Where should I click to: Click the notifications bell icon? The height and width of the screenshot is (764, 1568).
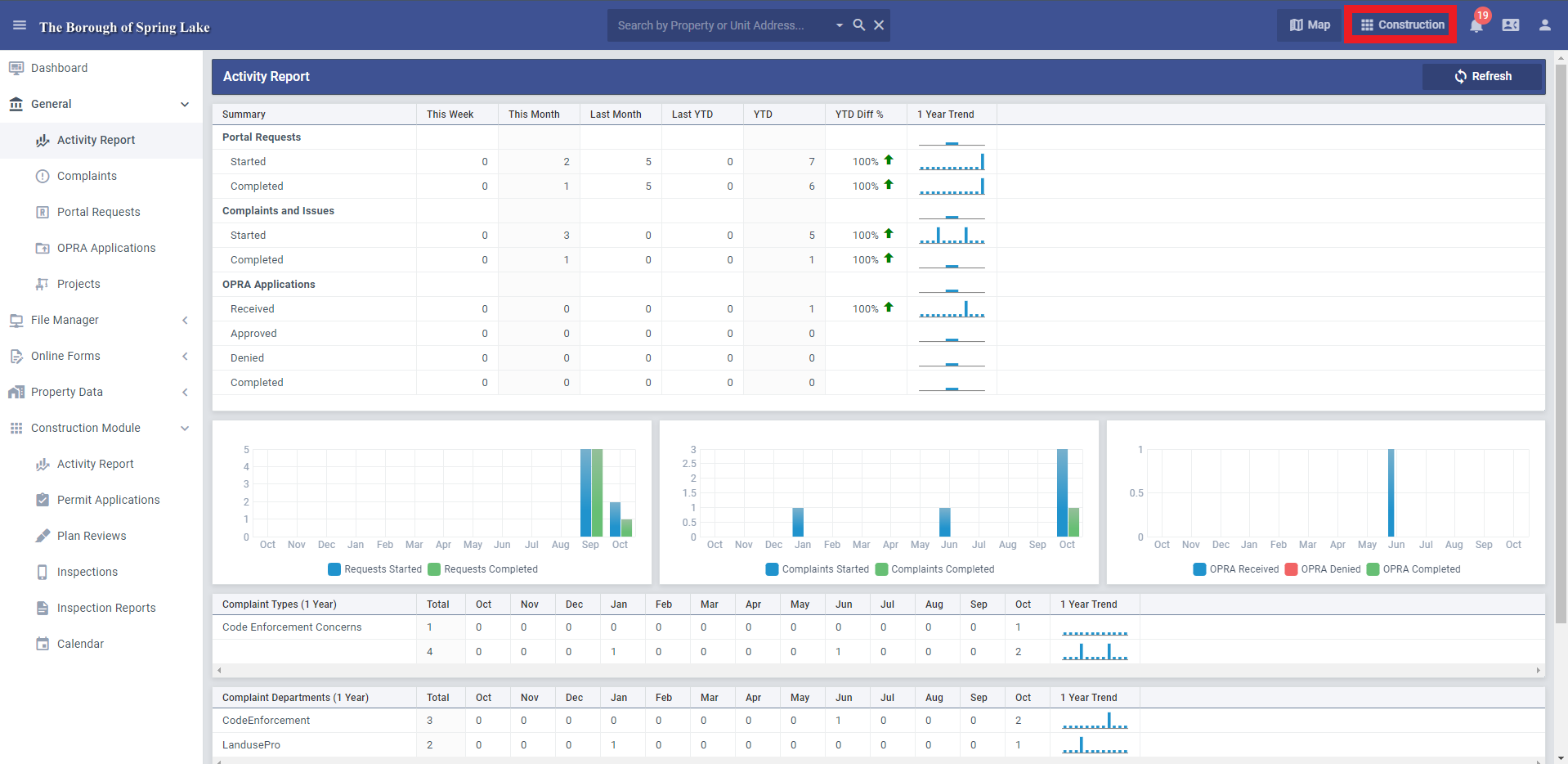tap(1476, 25)
